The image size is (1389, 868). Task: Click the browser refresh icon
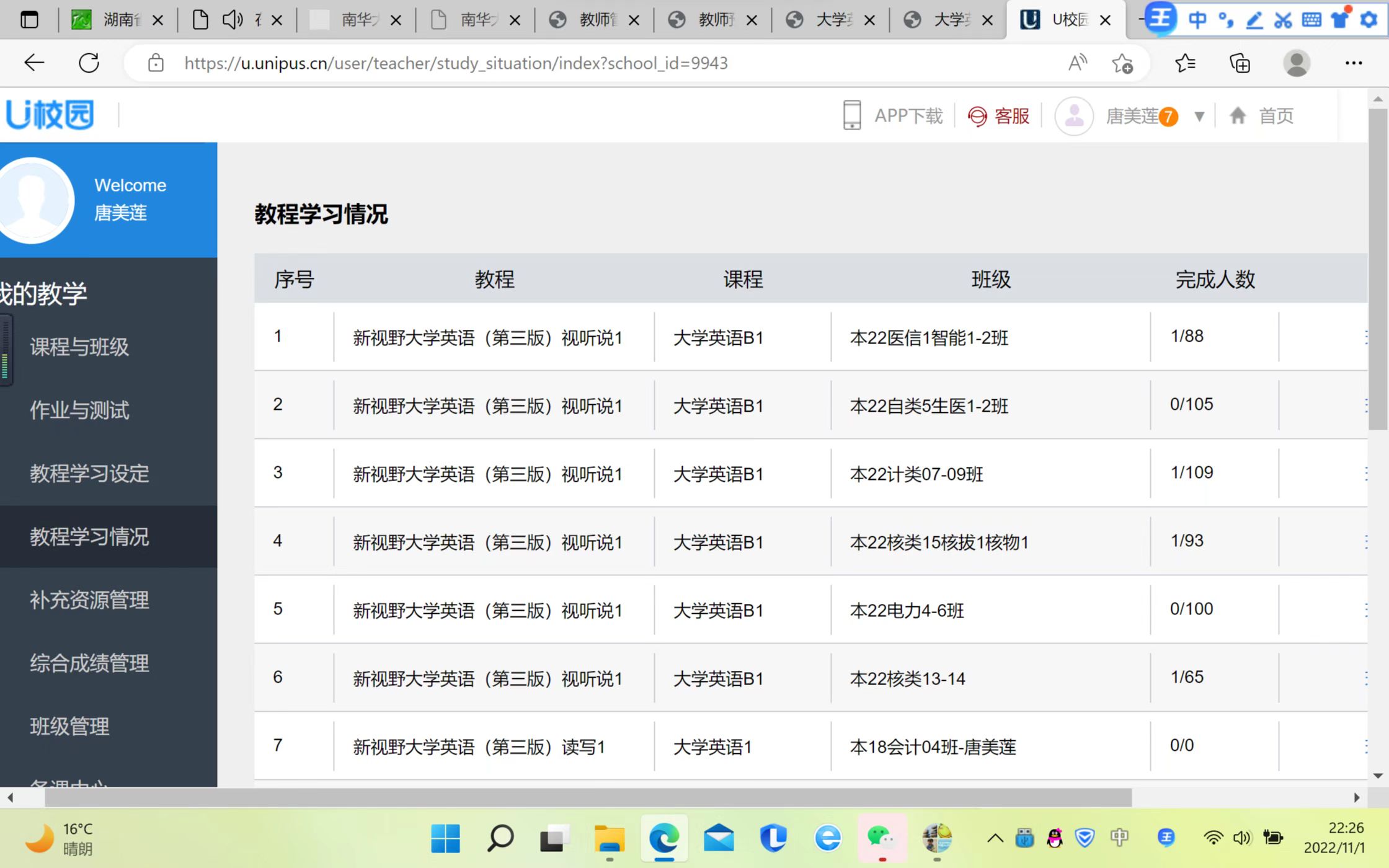coord(89,63)
